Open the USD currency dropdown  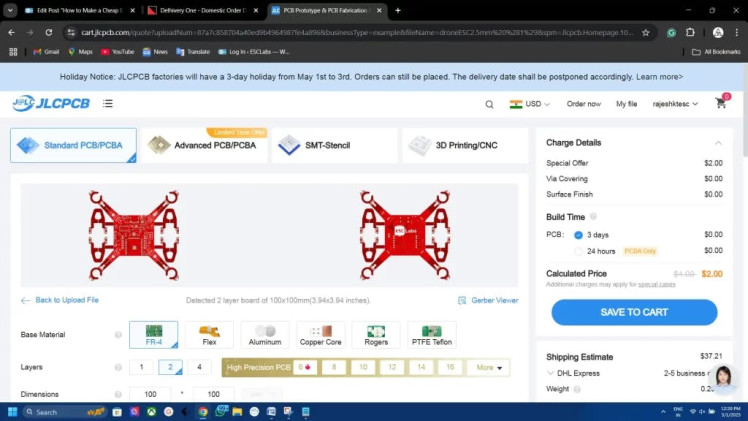coord(530,104)
